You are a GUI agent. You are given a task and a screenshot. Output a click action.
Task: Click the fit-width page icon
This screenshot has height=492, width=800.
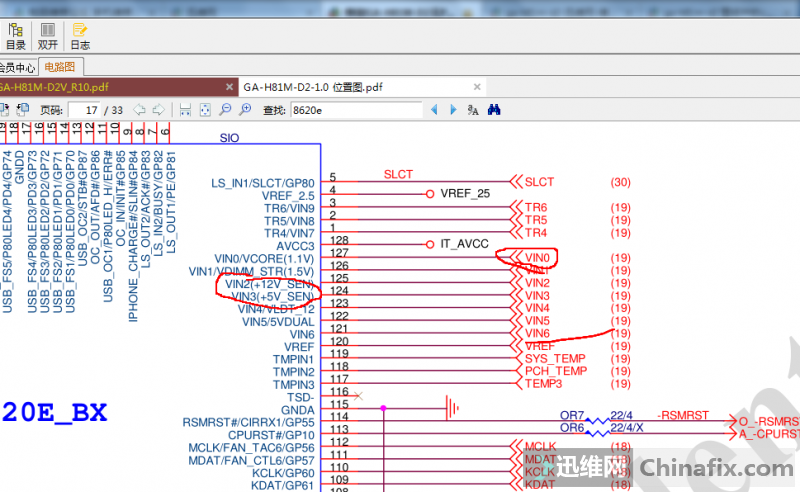[185, 110]
